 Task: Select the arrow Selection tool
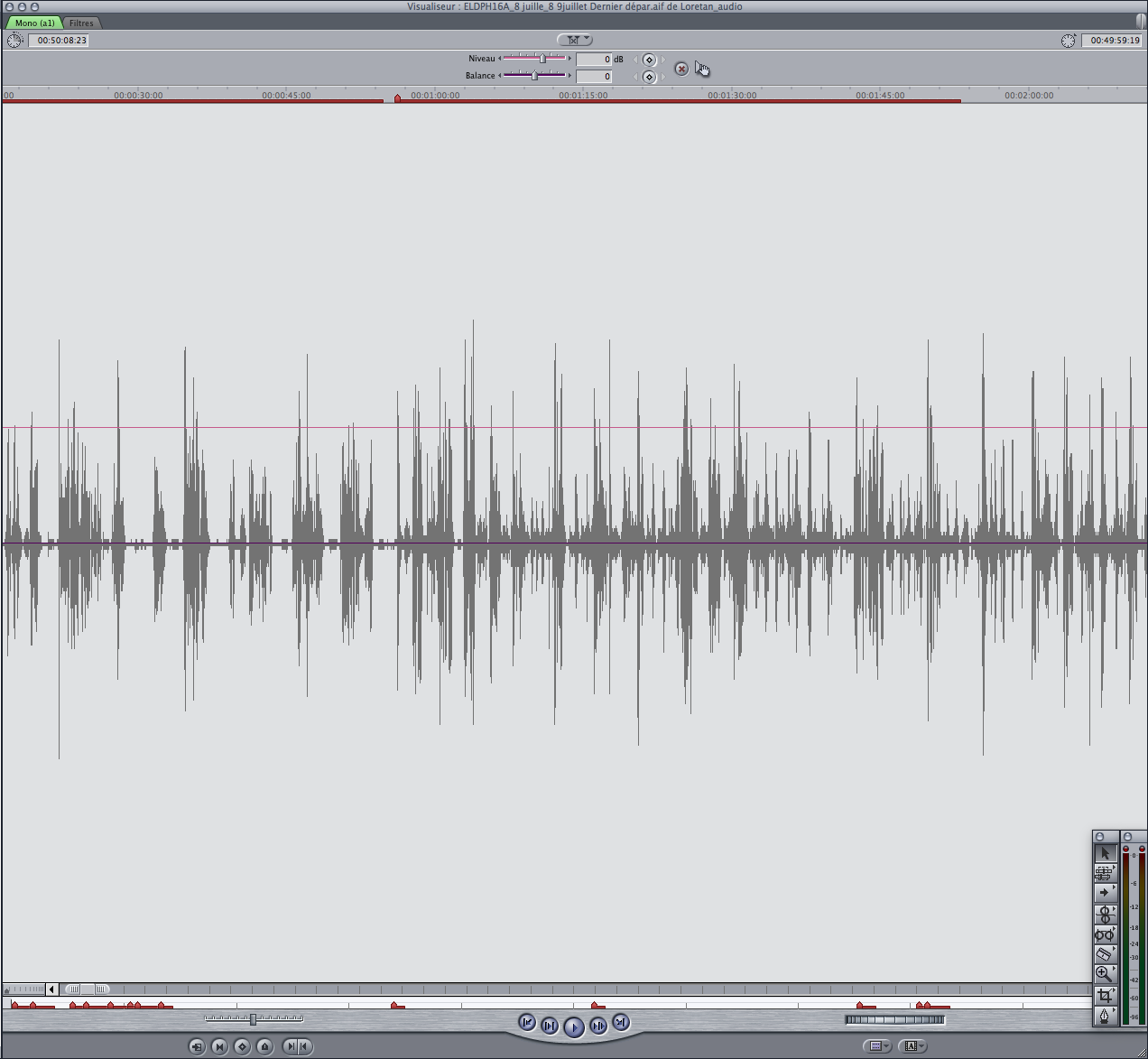[x=1105, y=853]
